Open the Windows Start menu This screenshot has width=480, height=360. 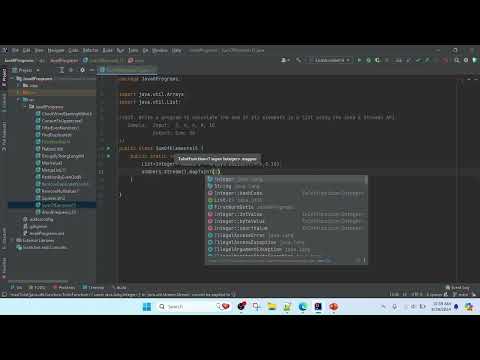tap(147, 307)
